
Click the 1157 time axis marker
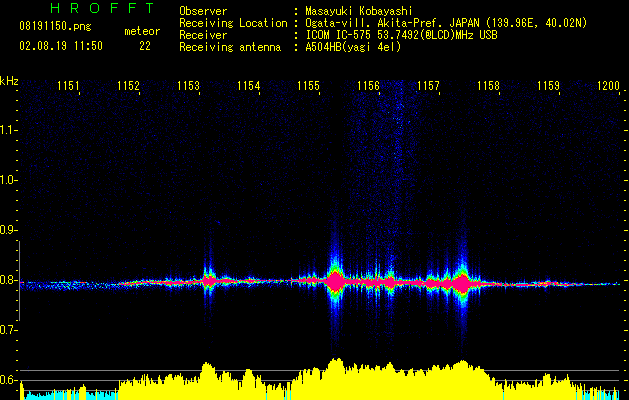click(428, 85)
